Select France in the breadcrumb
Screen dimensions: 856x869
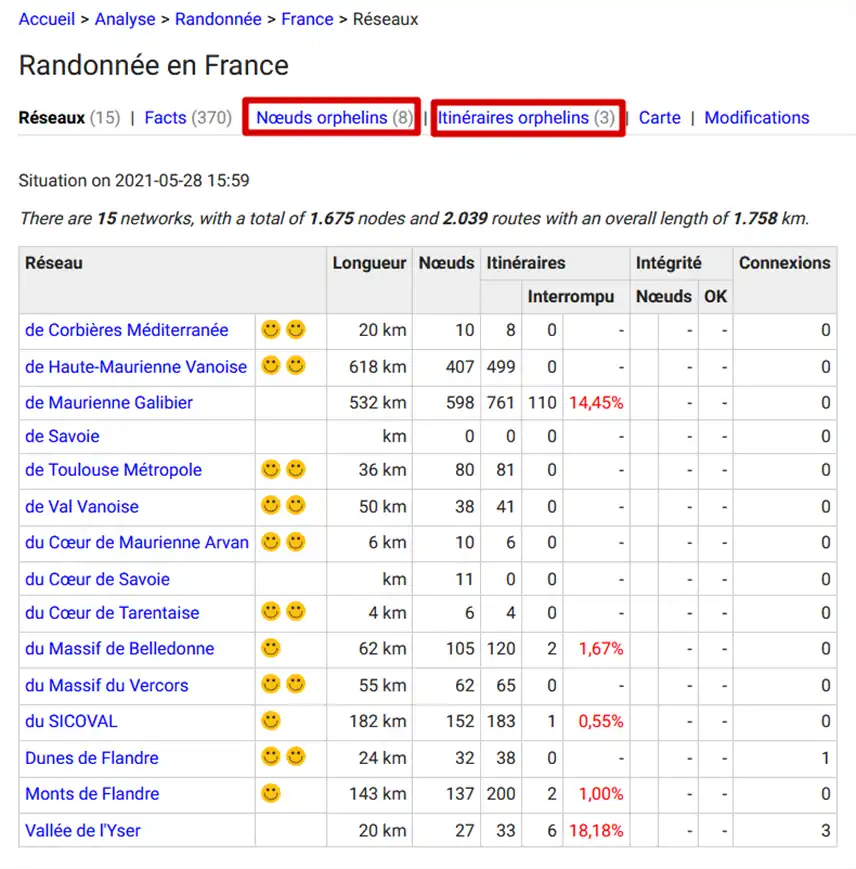[307, 19]
